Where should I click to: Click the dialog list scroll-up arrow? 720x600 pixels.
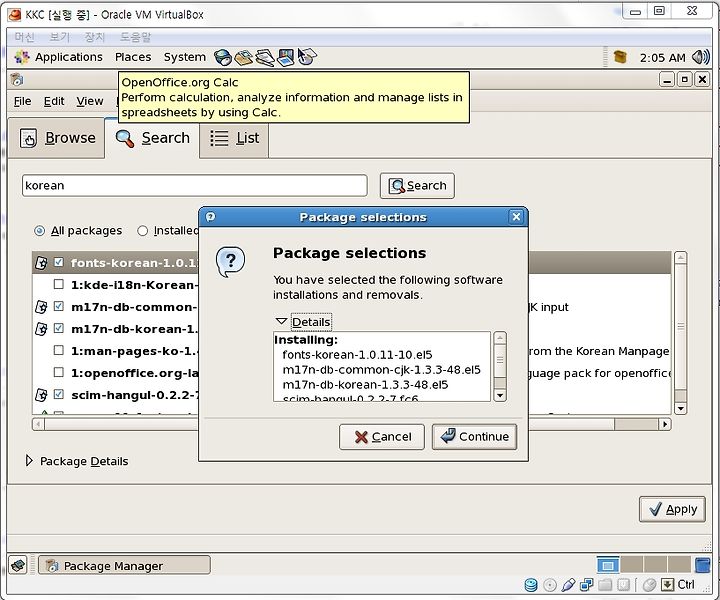(x=500, y=338)
